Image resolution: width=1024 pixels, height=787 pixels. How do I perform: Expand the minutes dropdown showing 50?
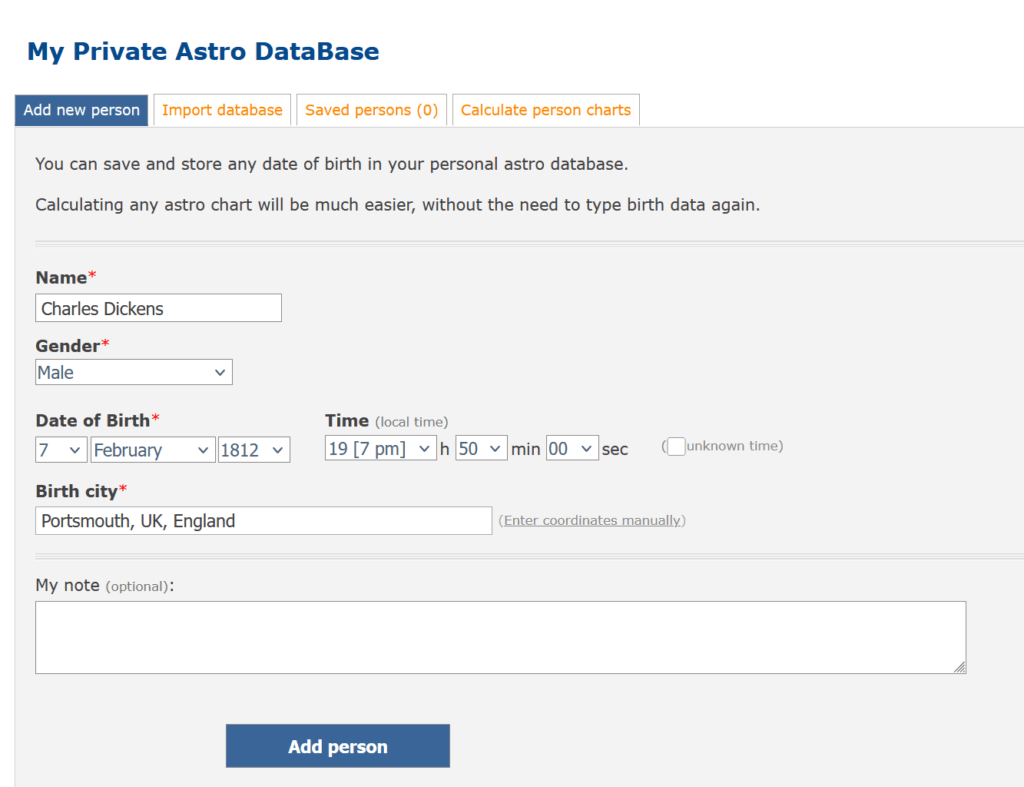pyautogui.click(x=481, y=448)
